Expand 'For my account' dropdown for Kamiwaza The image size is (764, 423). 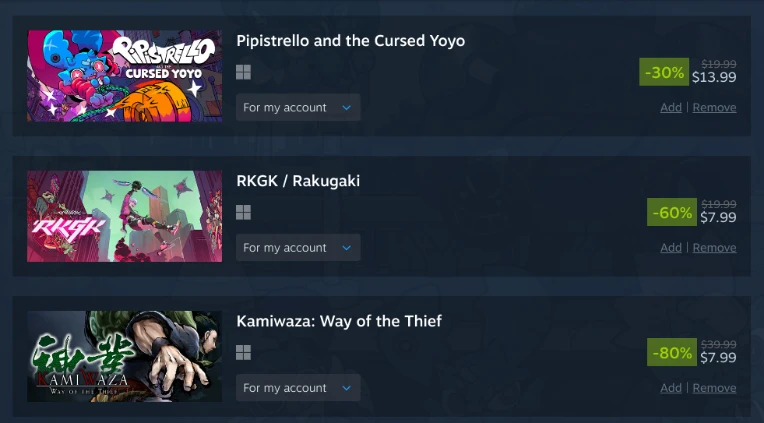[x=298, y=388]
